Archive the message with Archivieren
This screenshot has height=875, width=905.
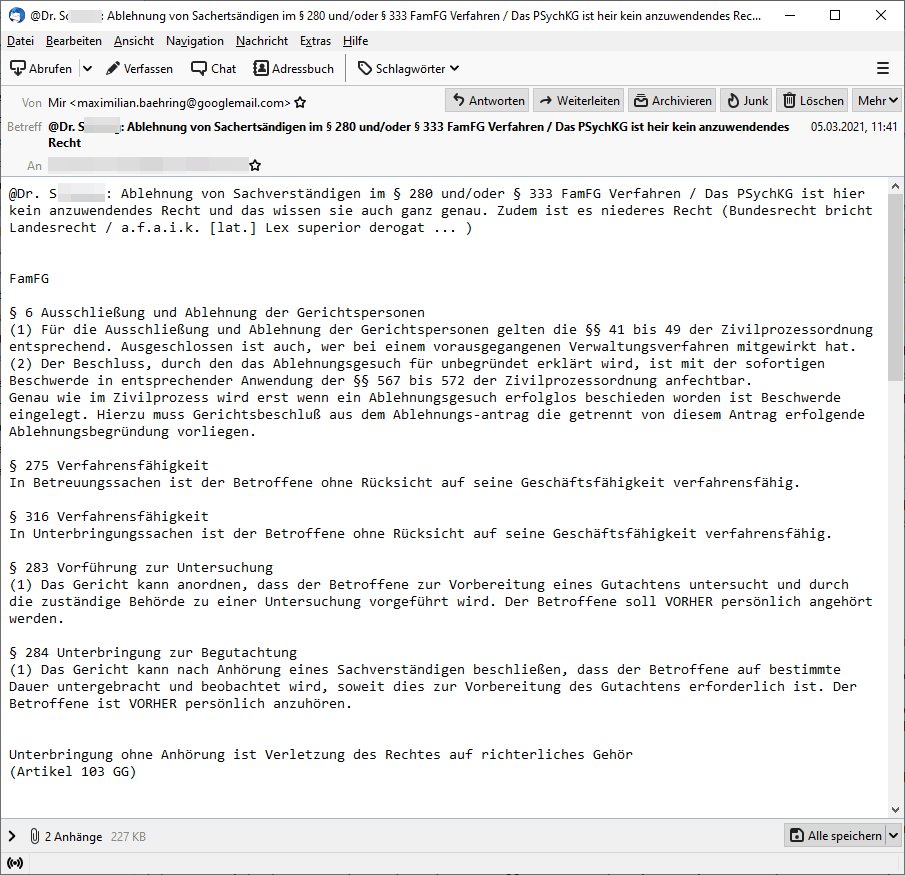(672, 101)
